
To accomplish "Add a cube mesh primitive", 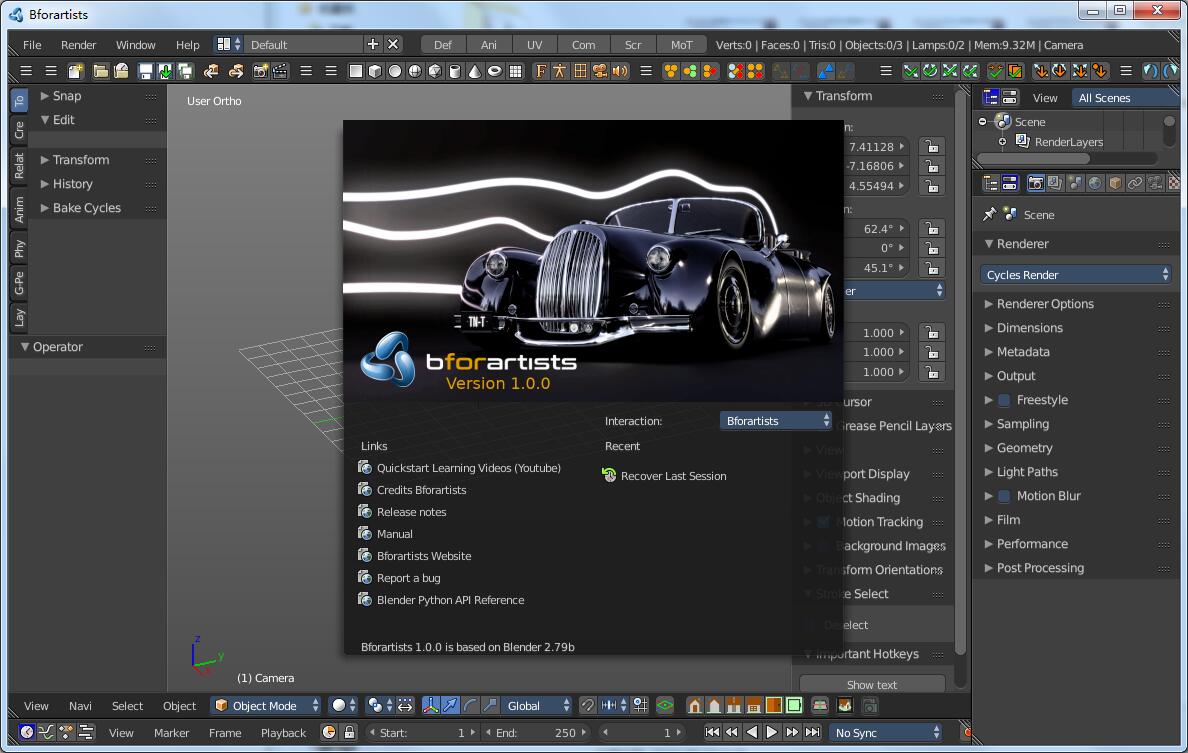I will [375, 71].
